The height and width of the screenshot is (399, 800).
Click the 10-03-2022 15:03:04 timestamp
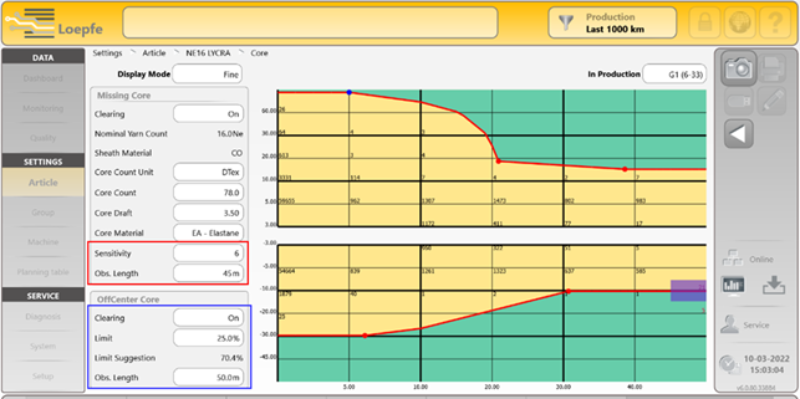click(x=766, y=364)
